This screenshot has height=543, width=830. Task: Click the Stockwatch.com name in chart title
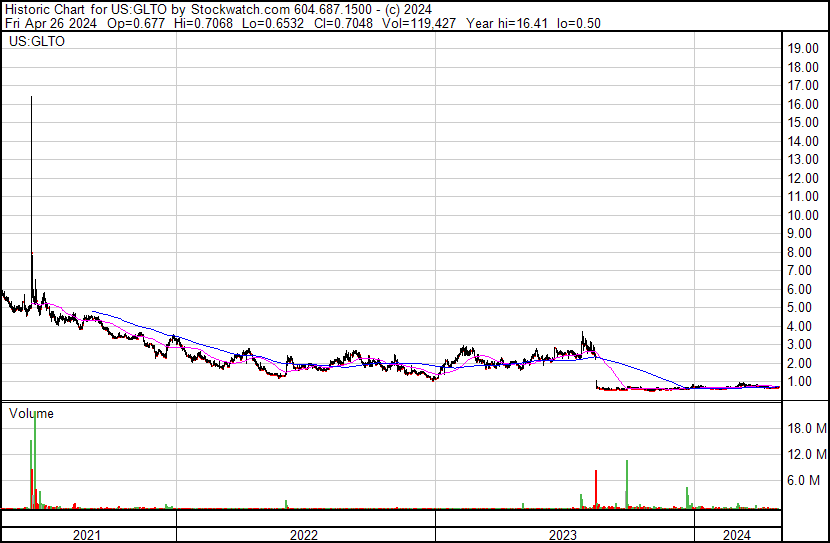click(x=240, y=10)
